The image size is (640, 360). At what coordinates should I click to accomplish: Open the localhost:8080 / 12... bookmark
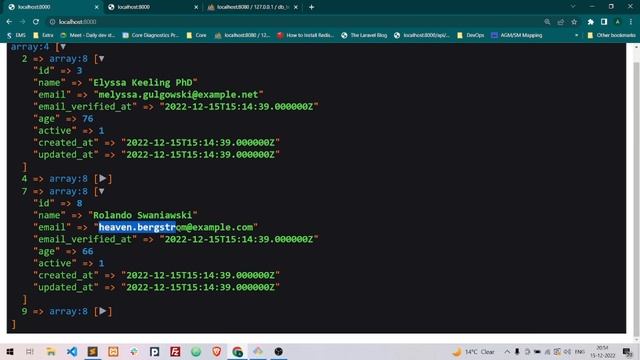(x=242, y=36)
